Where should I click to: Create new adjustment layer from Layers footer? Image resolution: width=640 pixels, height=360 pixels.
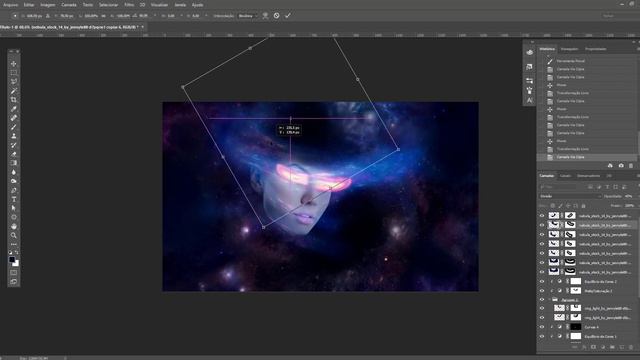click(x=603, y=347)
